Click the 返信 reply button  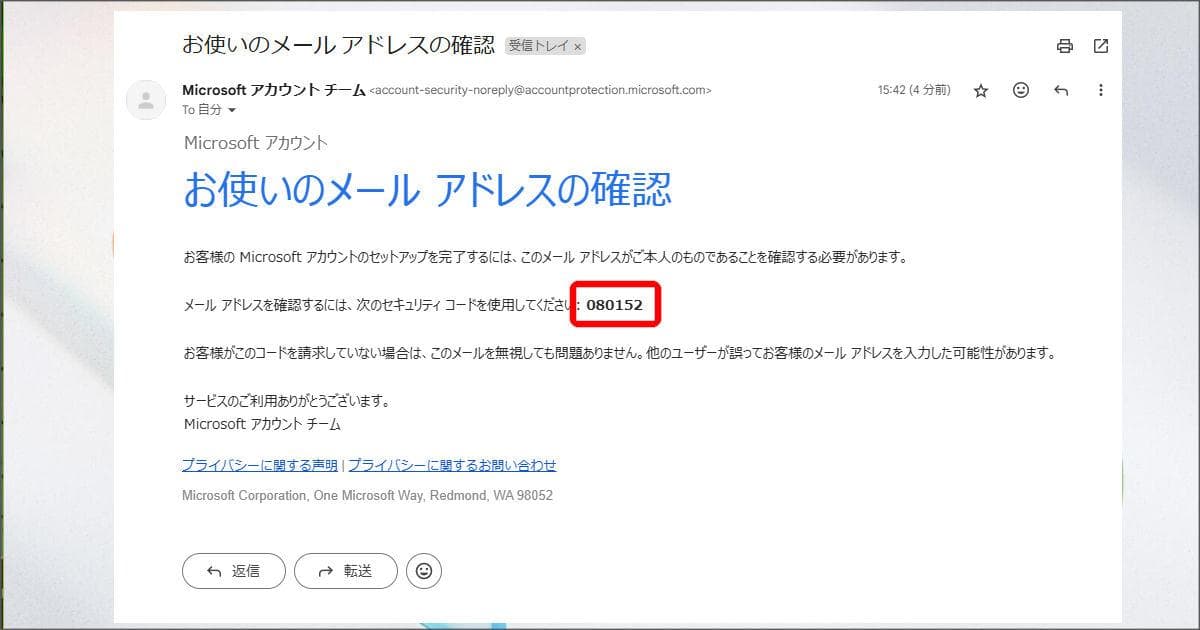pos(234,571)
